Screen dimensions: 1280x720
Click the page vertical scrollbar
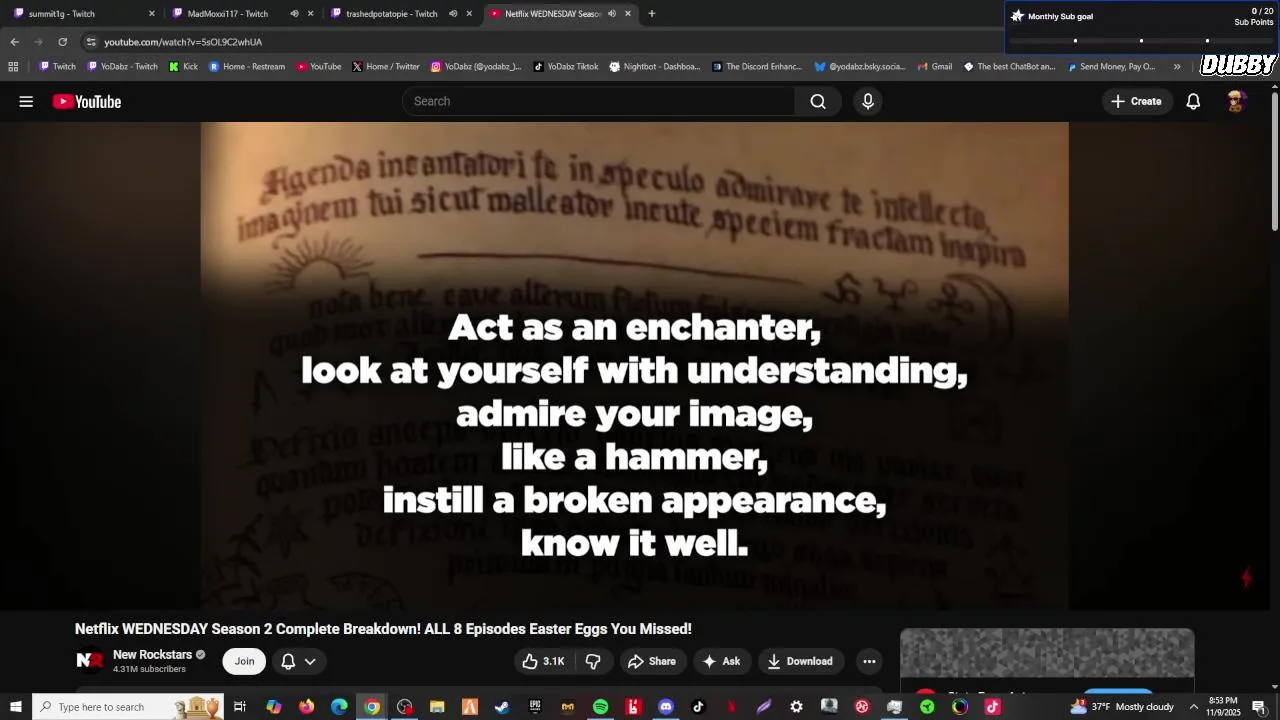(x=1275, y=160)
